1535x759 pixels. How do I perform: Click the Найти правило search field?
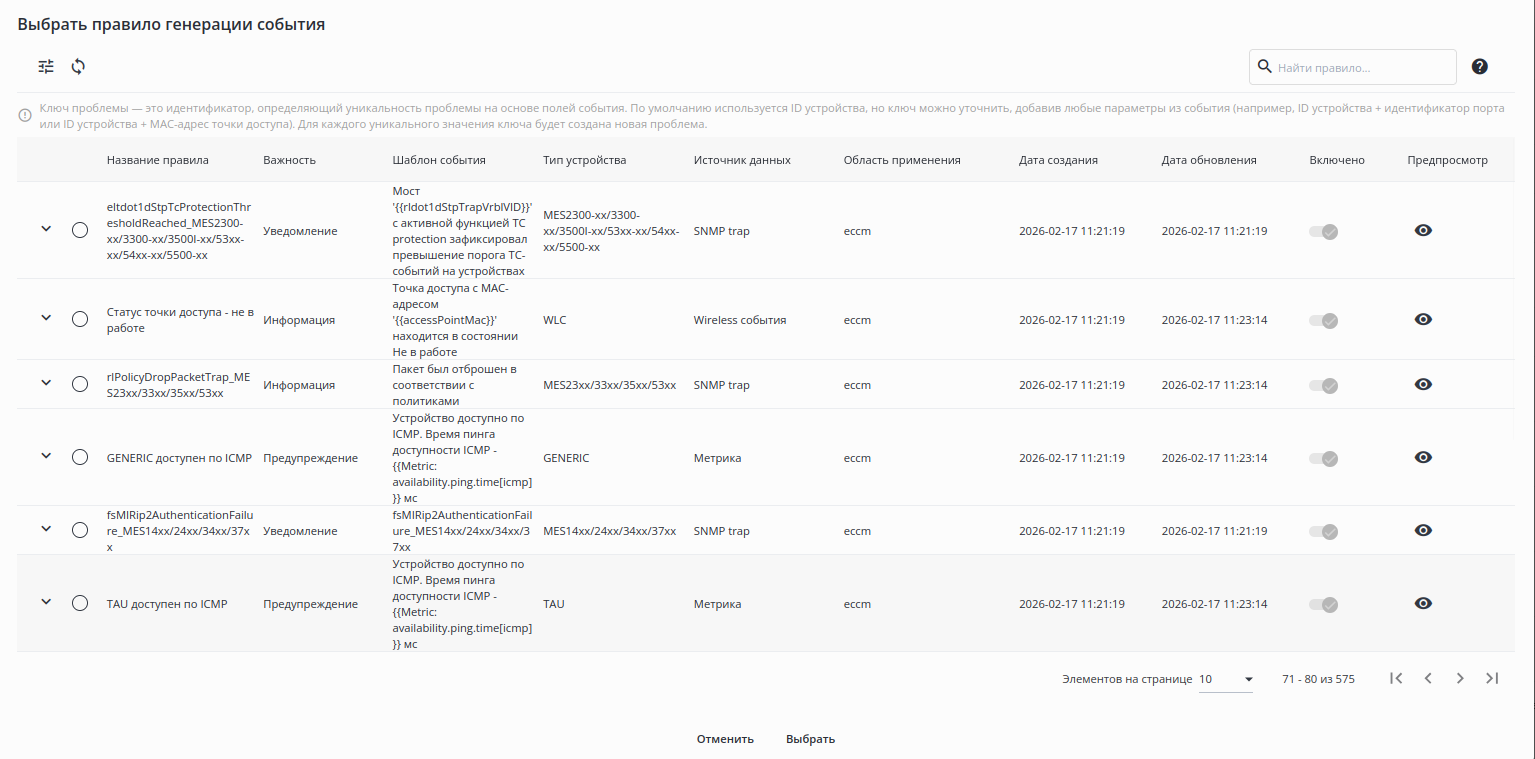[1362, 68]
